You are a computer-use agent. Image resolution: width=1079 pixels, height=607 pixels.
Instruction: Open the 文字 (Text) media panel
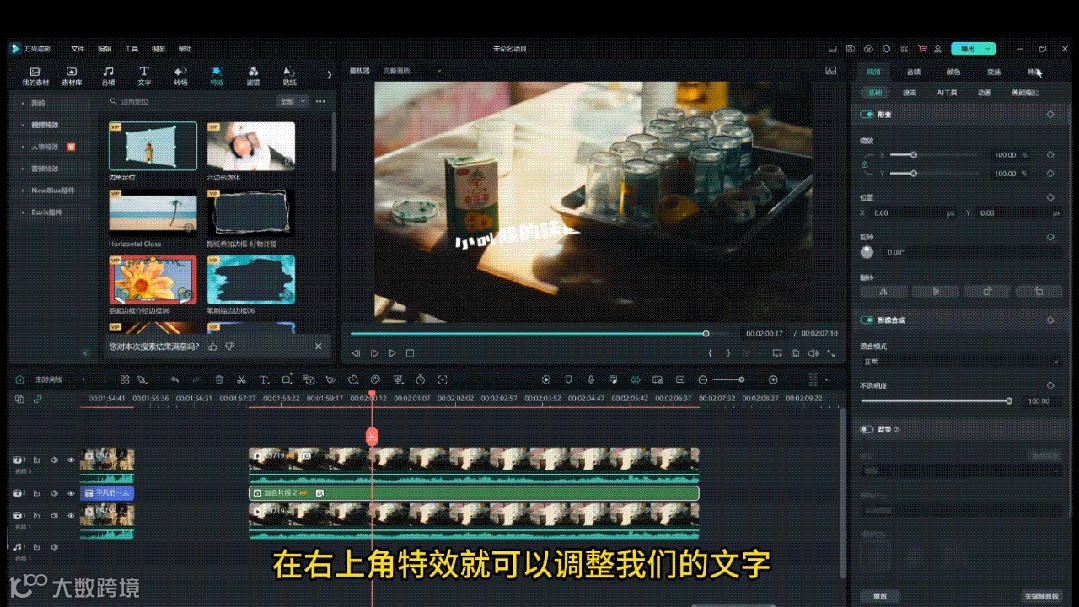(x=143, y=75)
